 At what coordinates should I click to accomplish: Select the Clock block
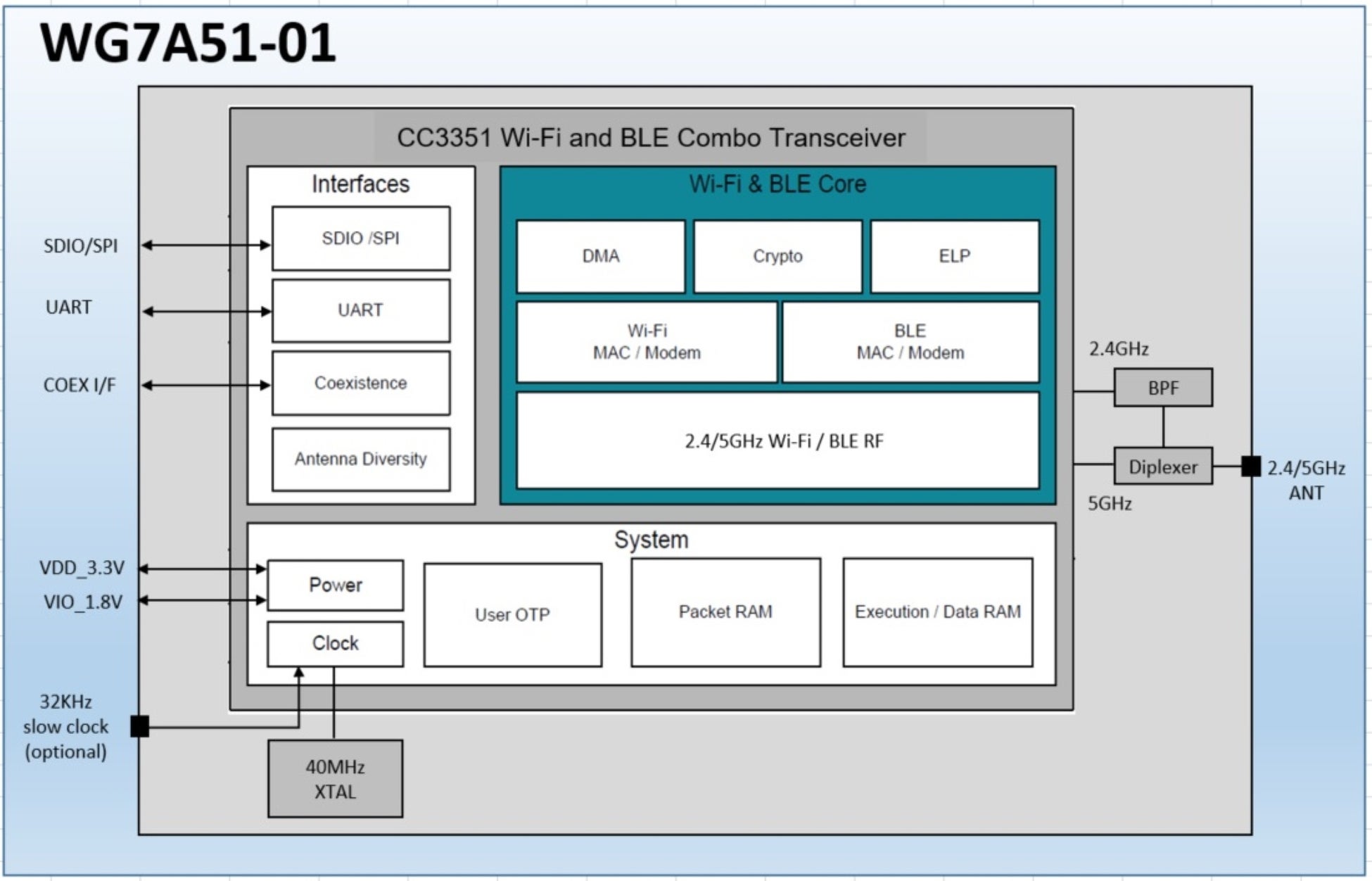(335, 643)
